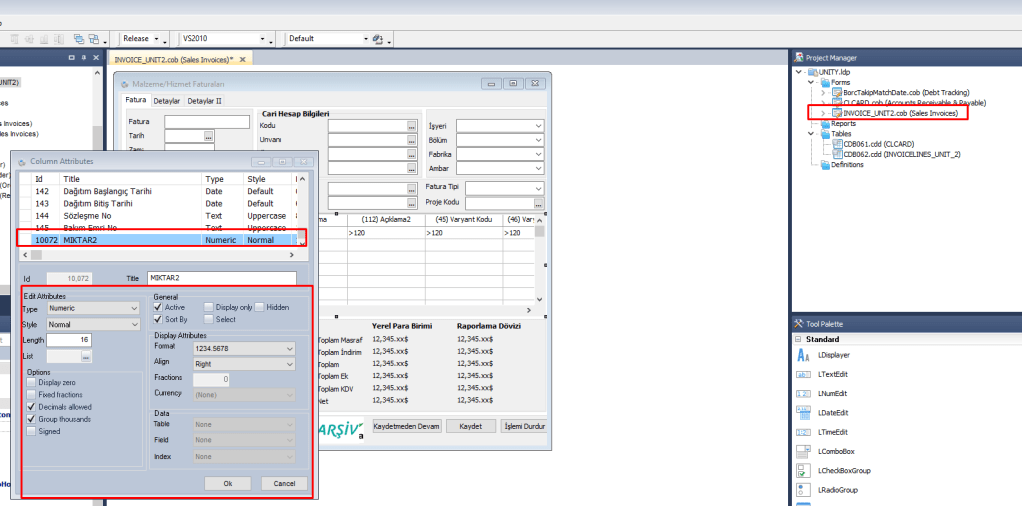Switch to the Detaylar tab

coord(166,101)
